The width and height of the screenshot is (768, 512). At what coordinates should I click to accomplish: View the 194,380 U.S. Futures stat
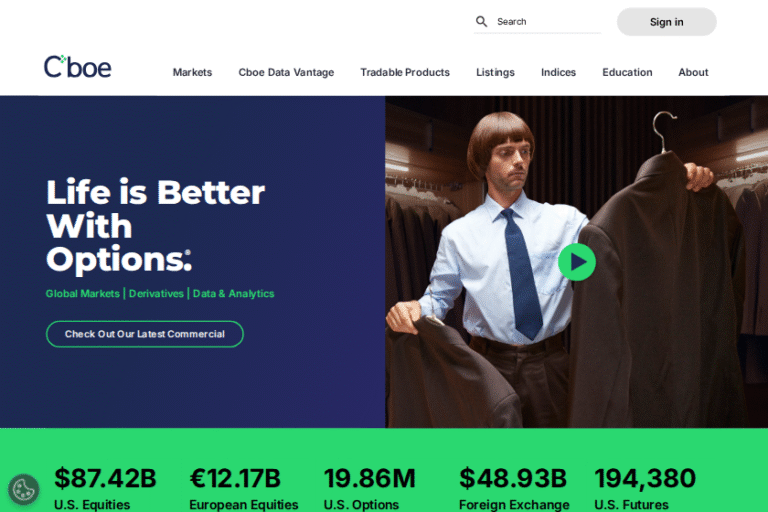[645, 488]
